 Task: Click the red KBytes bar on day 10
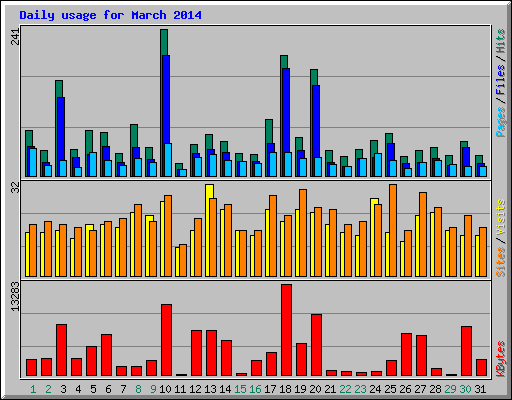click(166, 340)
